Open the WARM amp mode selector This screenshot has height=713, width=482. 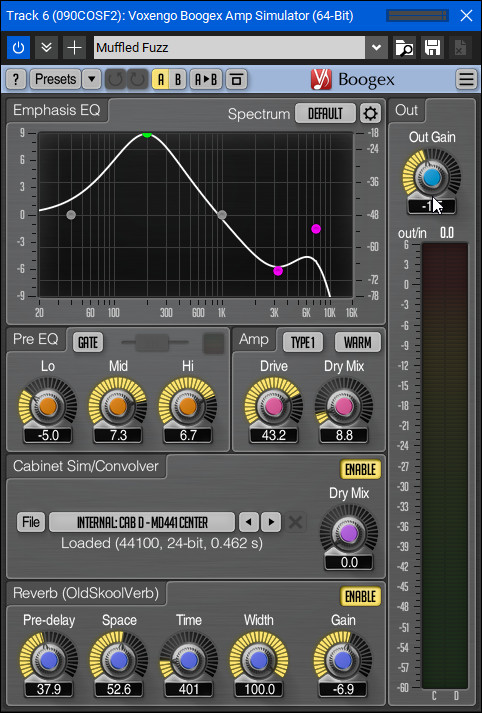point(357,342)
